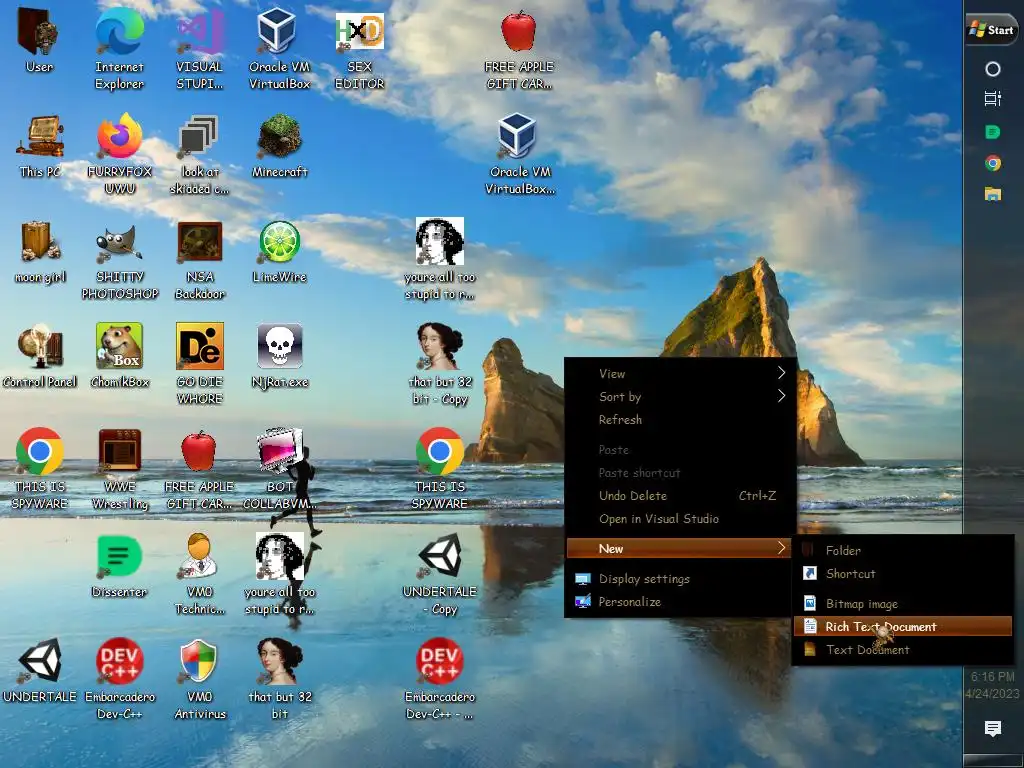Select the This PC desktop icon
This screenshot has width=1024, height=768.
click(40, 146)
